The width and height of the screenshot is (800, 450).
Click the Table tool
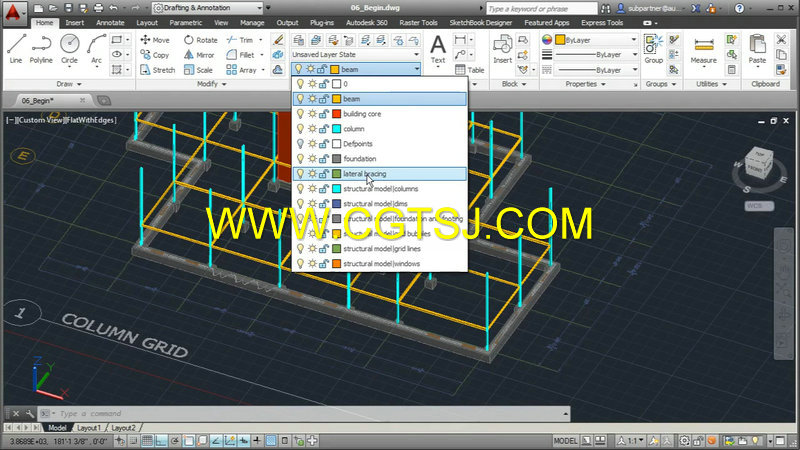pyautogui.click(x=469, y=70)
